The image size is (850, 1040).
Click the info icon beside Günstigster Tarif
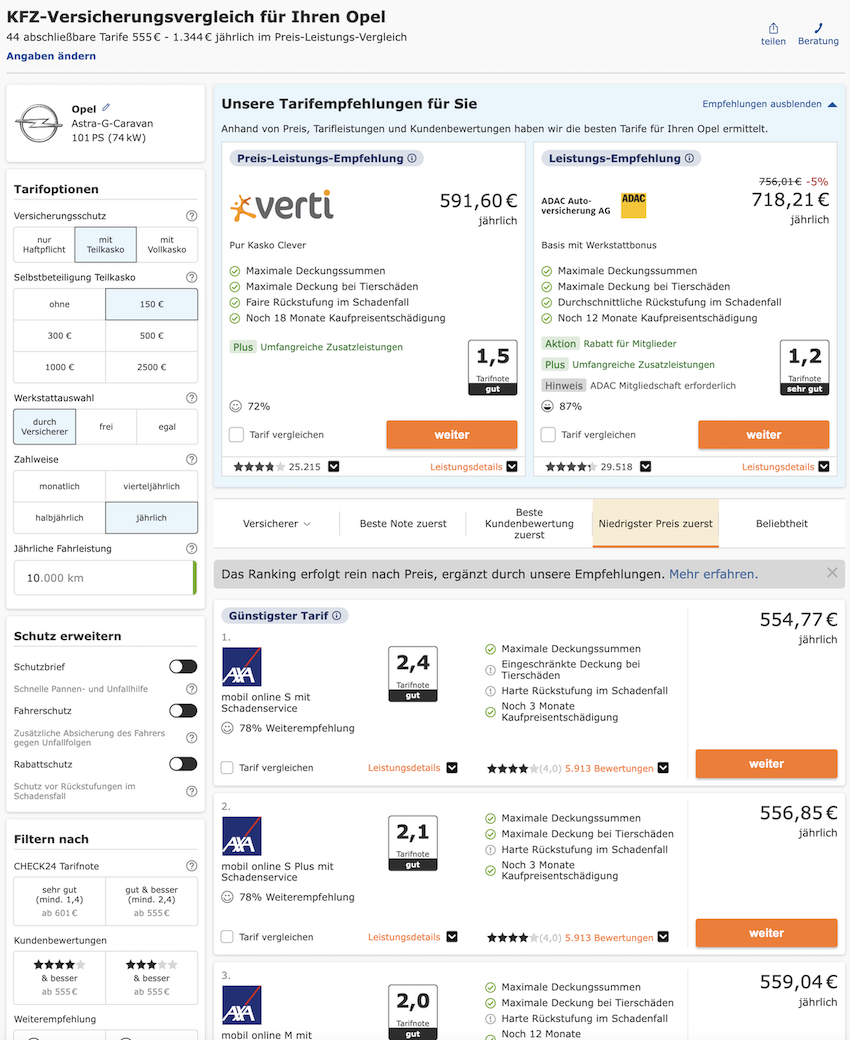pyautogui.click(x=337, y=616)
